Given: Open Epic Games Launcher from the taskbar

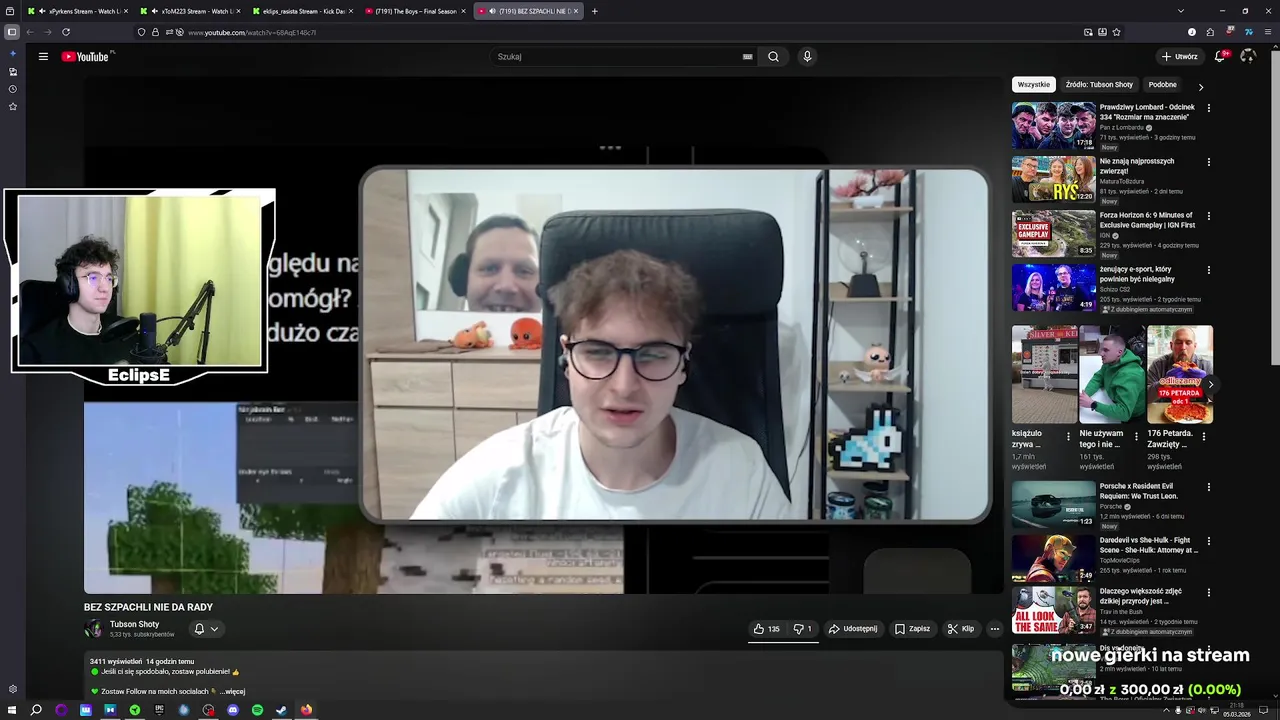Looking at the screenshot, I should (159, 710).
